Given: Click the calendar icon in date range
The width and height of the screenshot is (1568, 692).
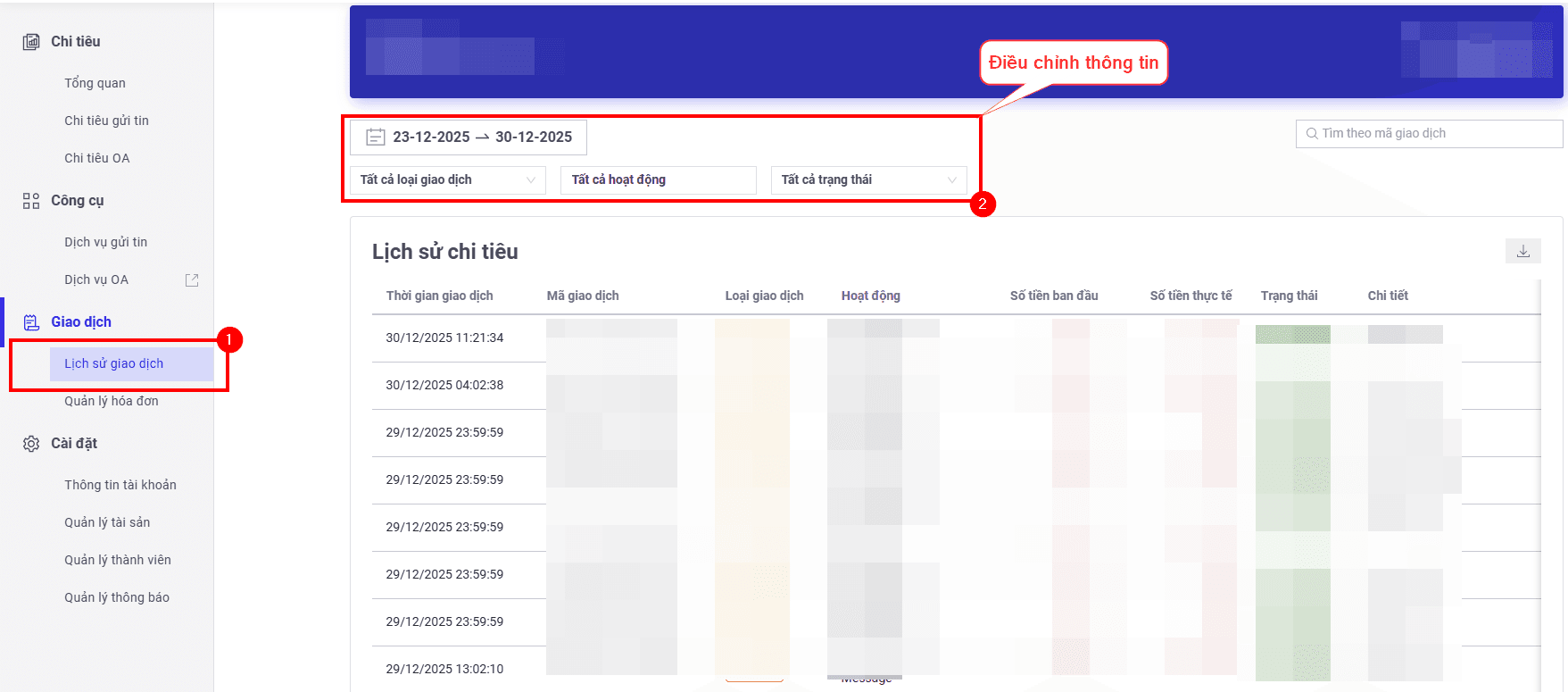Looking at the screenshot, I should [x=376, y=138].
